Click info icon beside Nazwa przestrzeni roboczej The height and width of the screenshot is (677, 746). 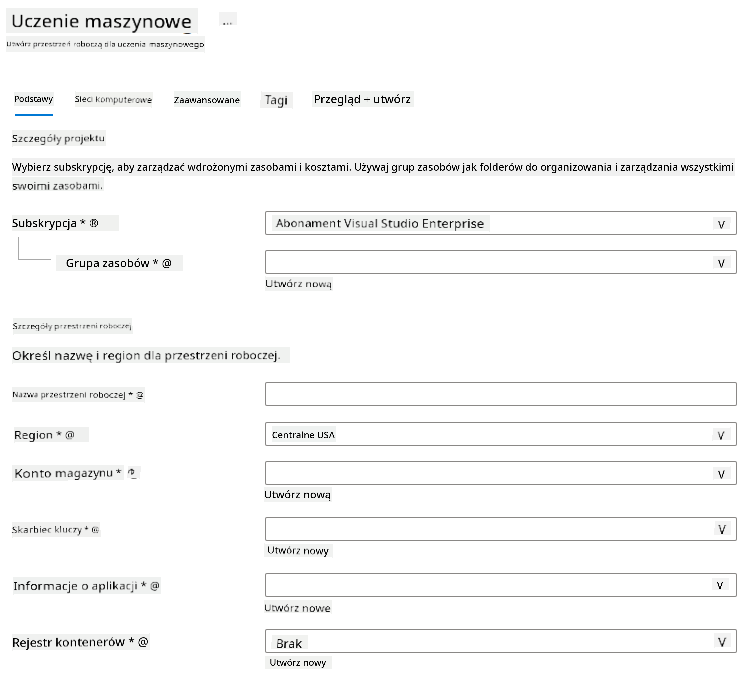(x=139, y=395)
